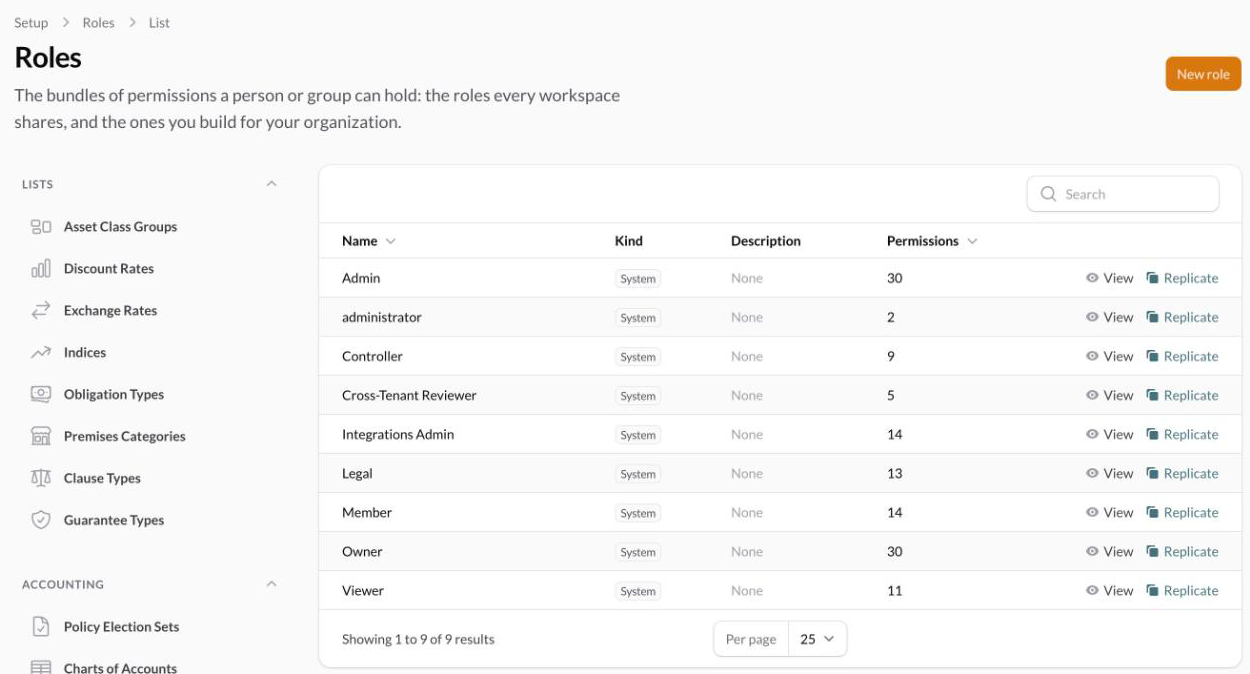
Task: Open Guarantee Types list
Action: pyautogui.click(x=114, y=521)
